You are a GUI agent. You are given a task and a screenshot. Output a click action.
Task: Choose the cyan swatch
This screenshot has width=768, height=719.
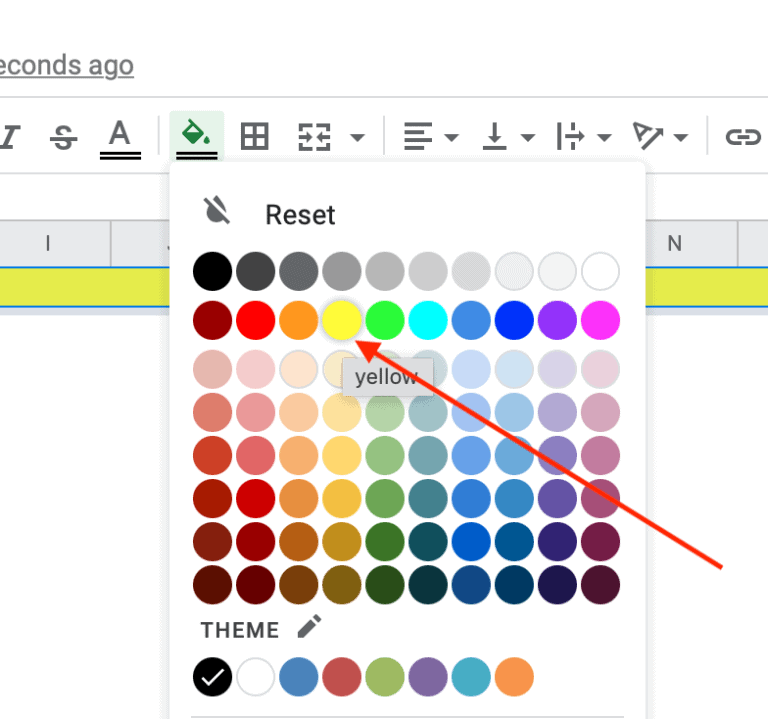pos(428,320)
